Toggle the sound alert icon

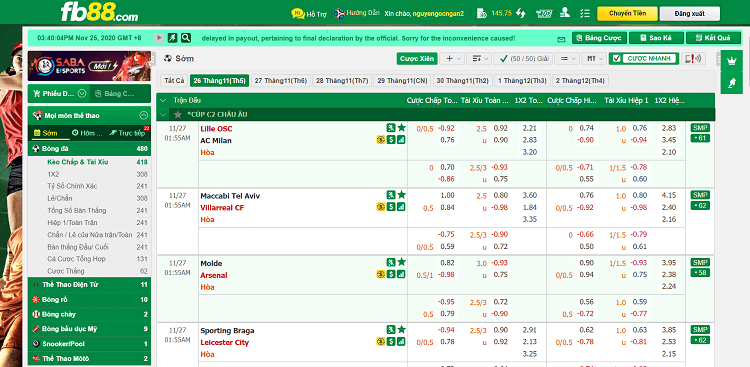(x=694, y=58)
